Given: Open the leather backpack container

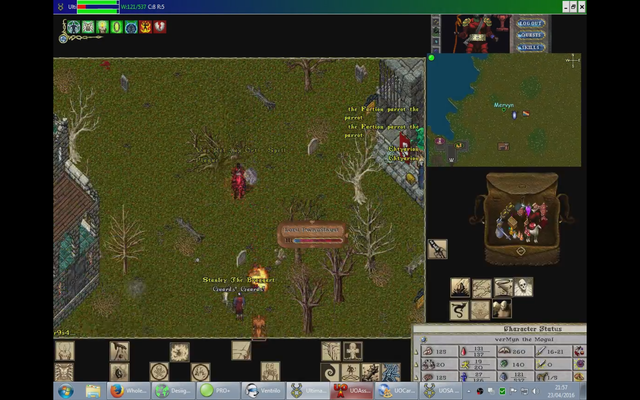Looking at the screenshot, I should tap(522, 218).
